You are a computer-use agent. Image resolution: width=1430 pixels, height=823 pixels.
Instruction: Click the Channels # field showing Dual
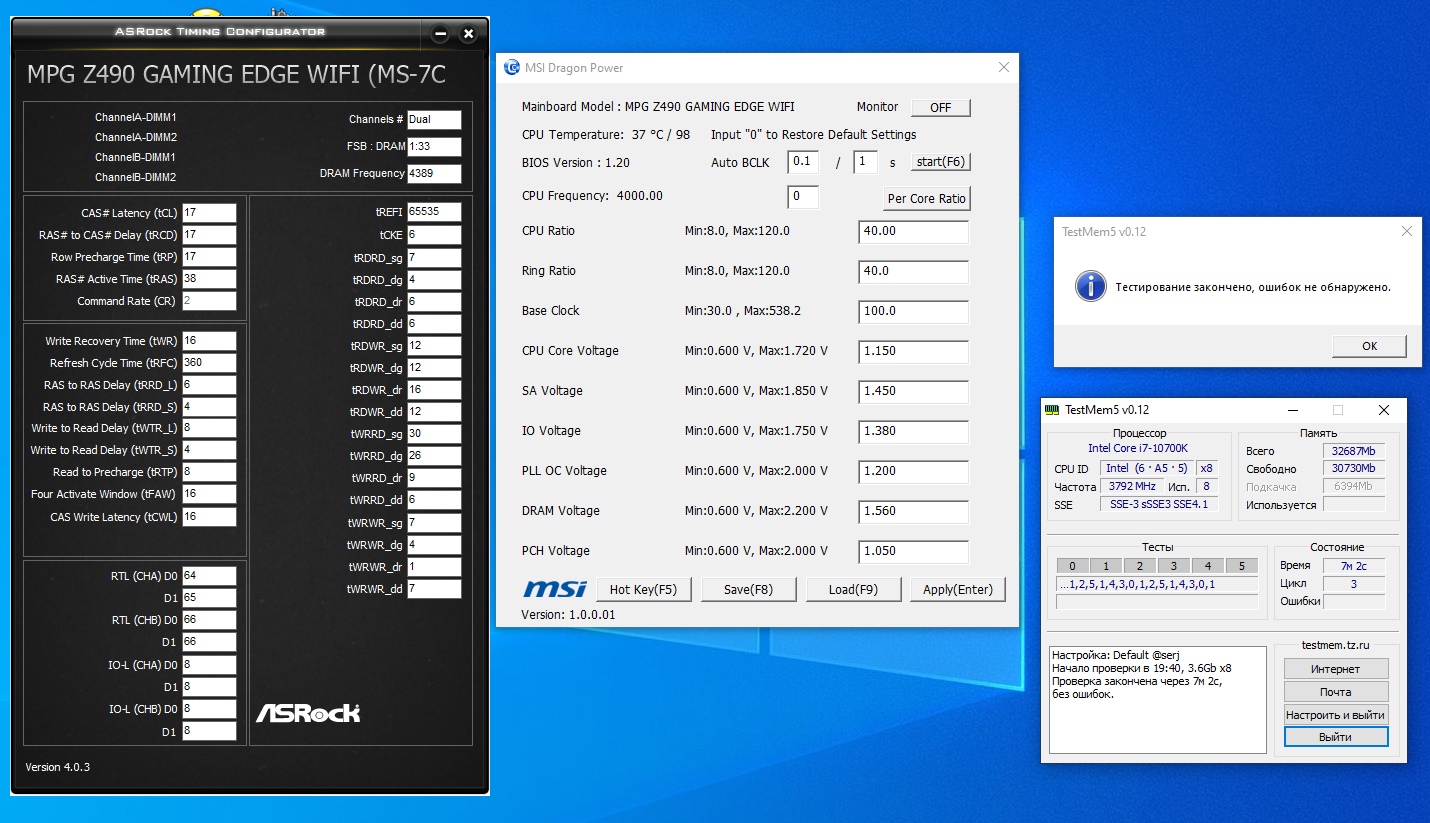coord(434,120)
